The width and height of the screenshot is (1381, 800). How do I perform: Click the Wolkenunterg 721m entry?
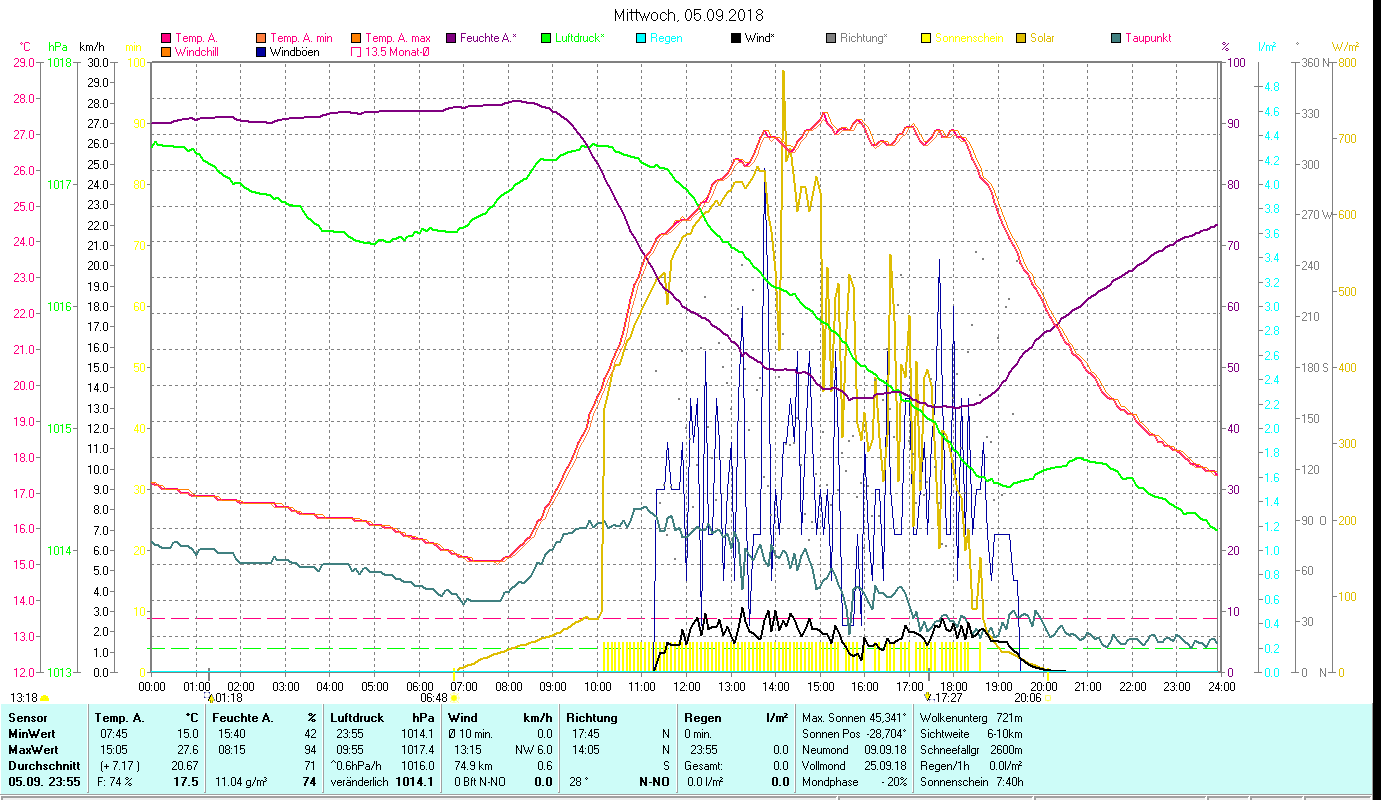(971, 718)
